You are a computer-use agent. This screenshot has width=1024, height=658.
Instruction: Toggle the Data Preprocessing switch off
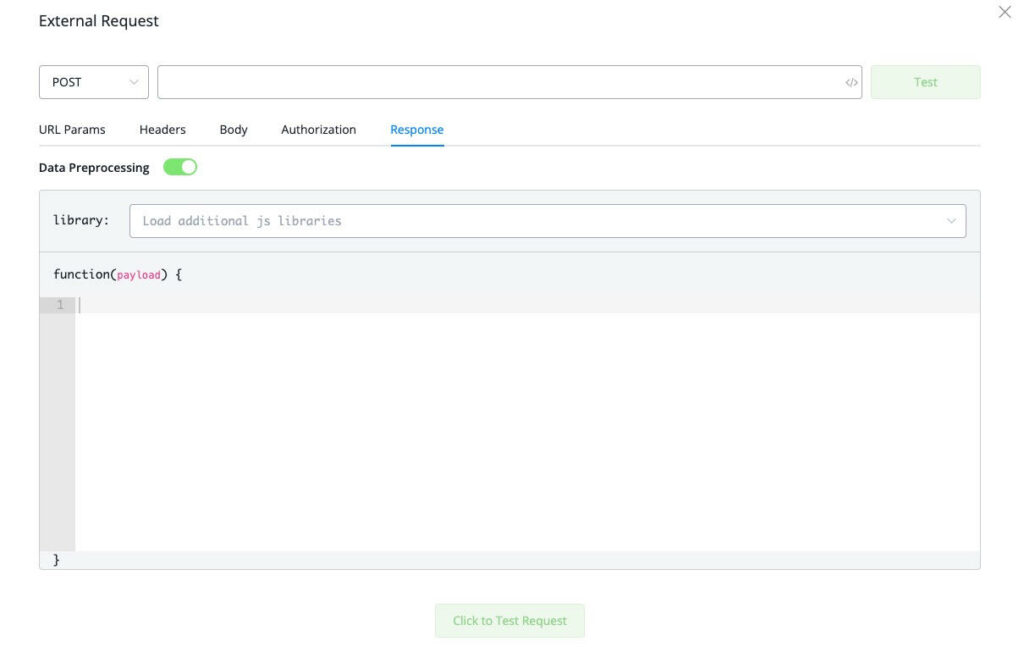coord(181,168)
